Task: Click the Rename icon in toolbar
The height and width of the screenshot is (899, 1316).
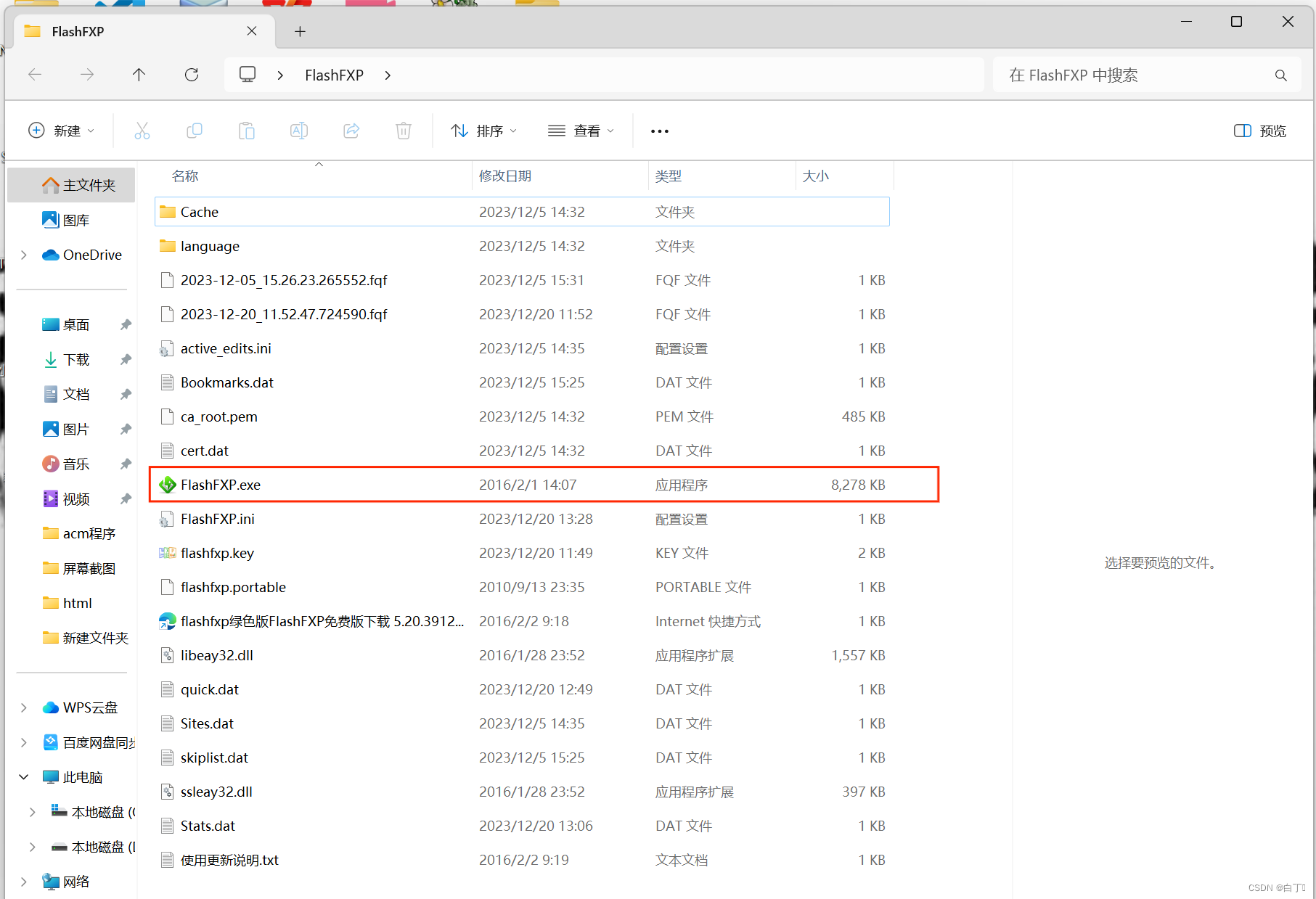Action: (x=299, y=131)
